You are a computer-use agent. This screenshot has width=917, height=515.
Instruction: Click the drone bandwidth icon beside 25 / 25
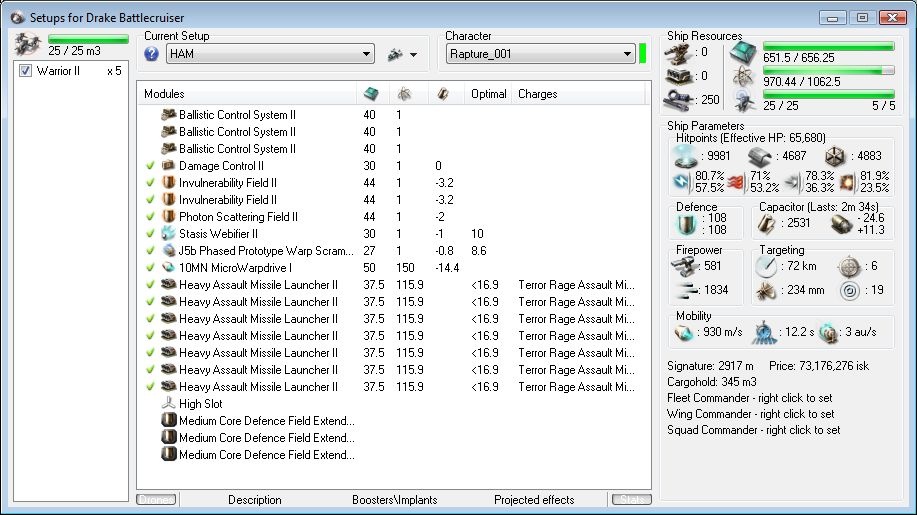click(x=744, y=101)
